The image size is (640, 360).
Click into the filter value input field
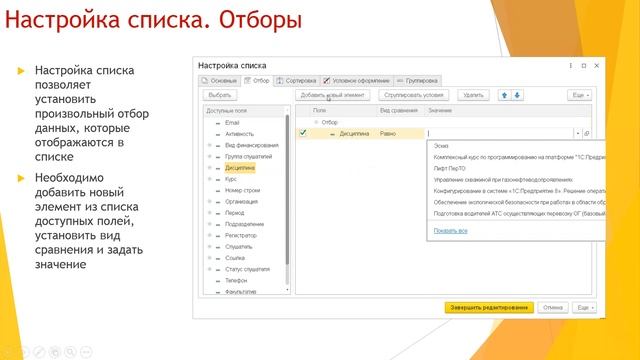click(x=500, y=133)
